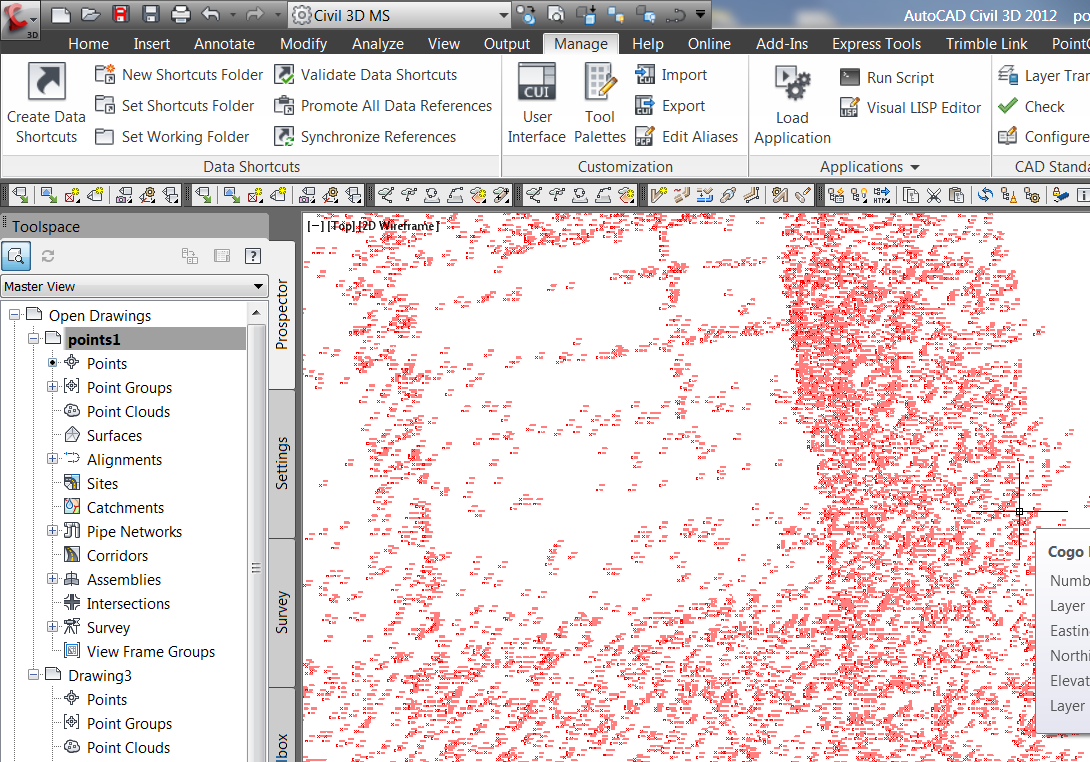Click the CAD Standards Check green checkmark

pos(1008,106)
